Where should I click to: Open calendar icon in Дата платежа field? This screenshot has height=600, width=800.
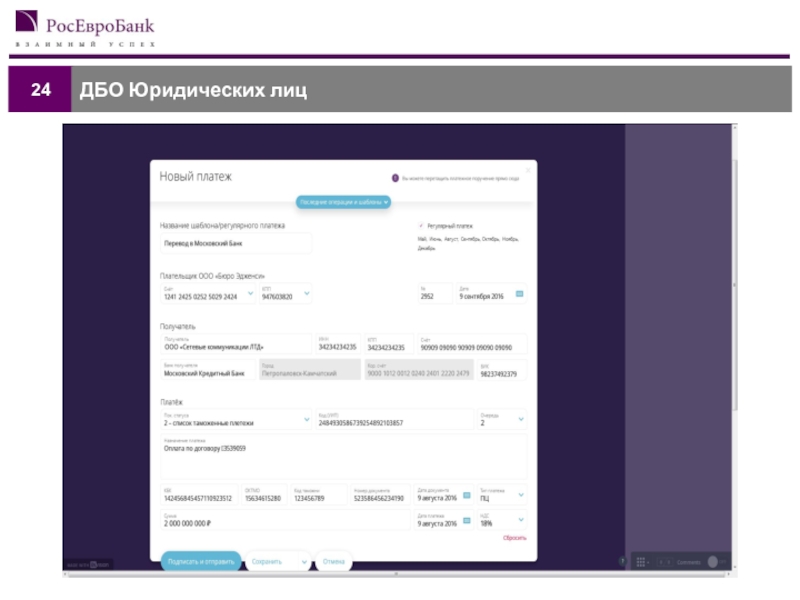tap(466, 521)
